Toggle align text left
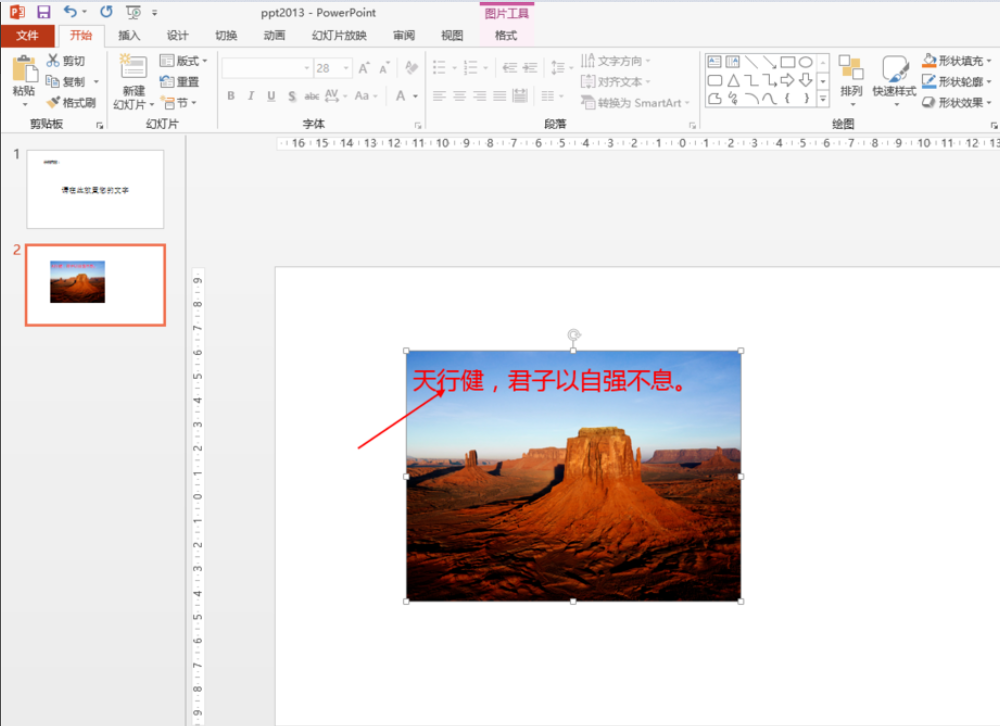Screen dimensions: 1000x726 pyautogui.click(x=439, y=96)
